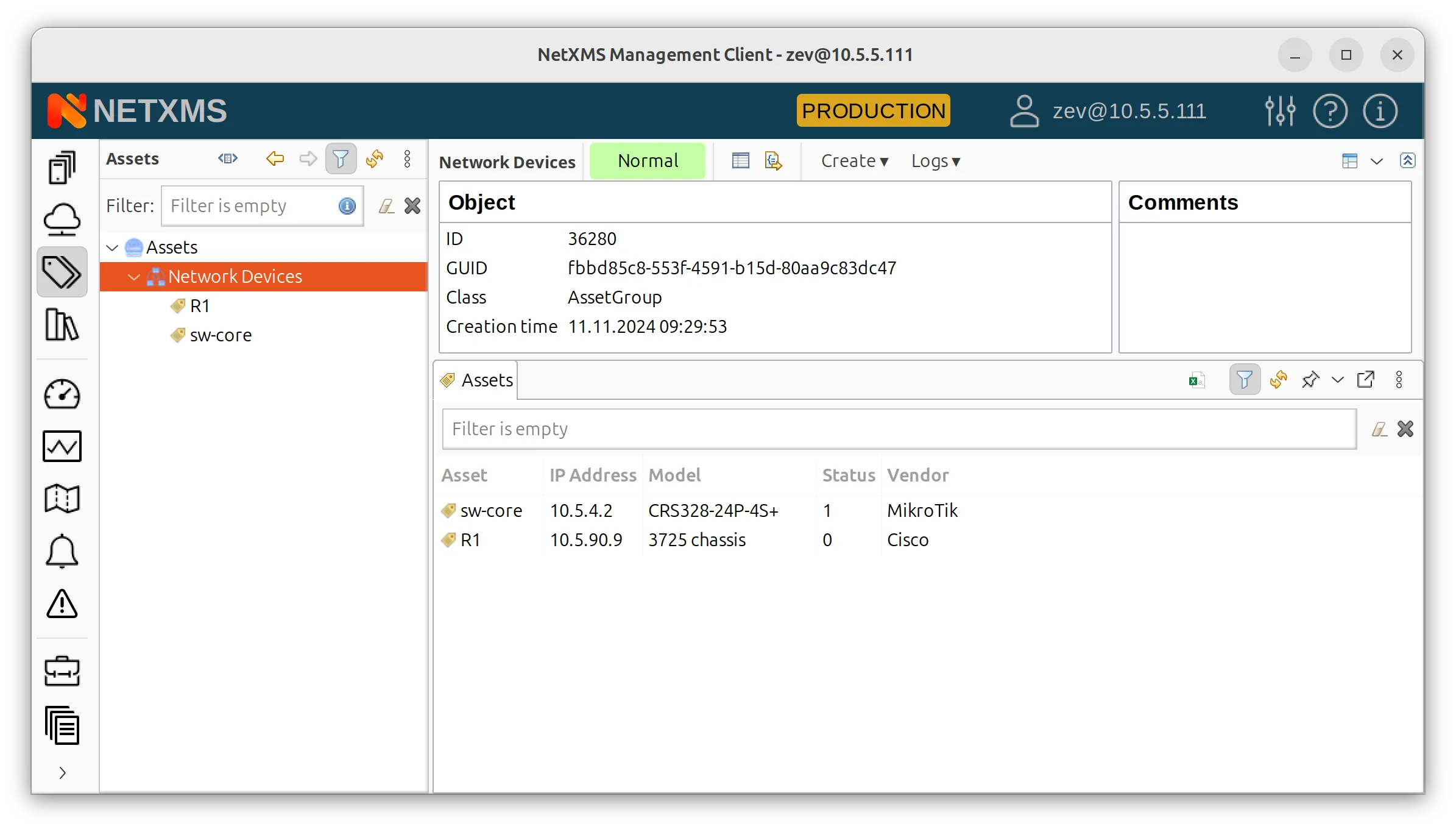Pin the Assets view
The width and height of the screenshot is (1456, 829).
pyautogui.click(x=1310, y=379)
